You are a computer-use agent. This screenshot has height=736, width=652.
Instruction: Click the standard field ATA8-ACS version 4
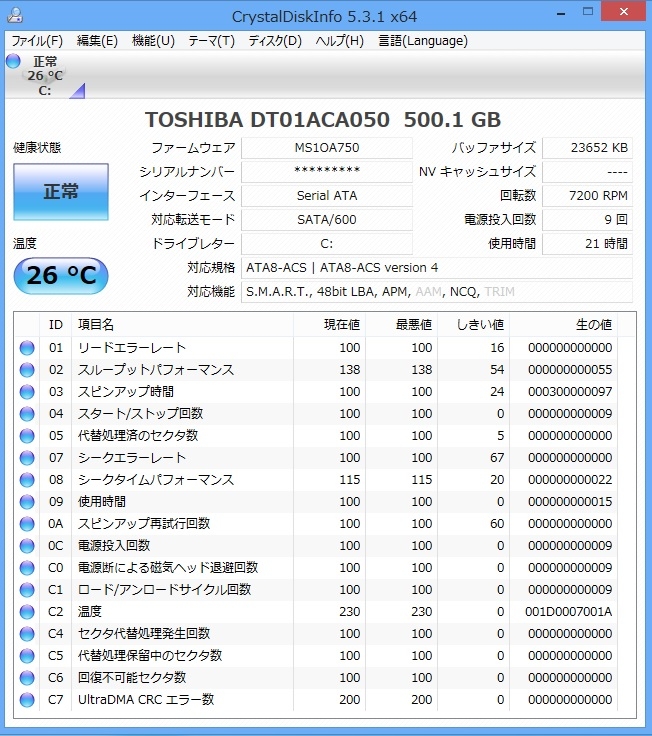437,268
